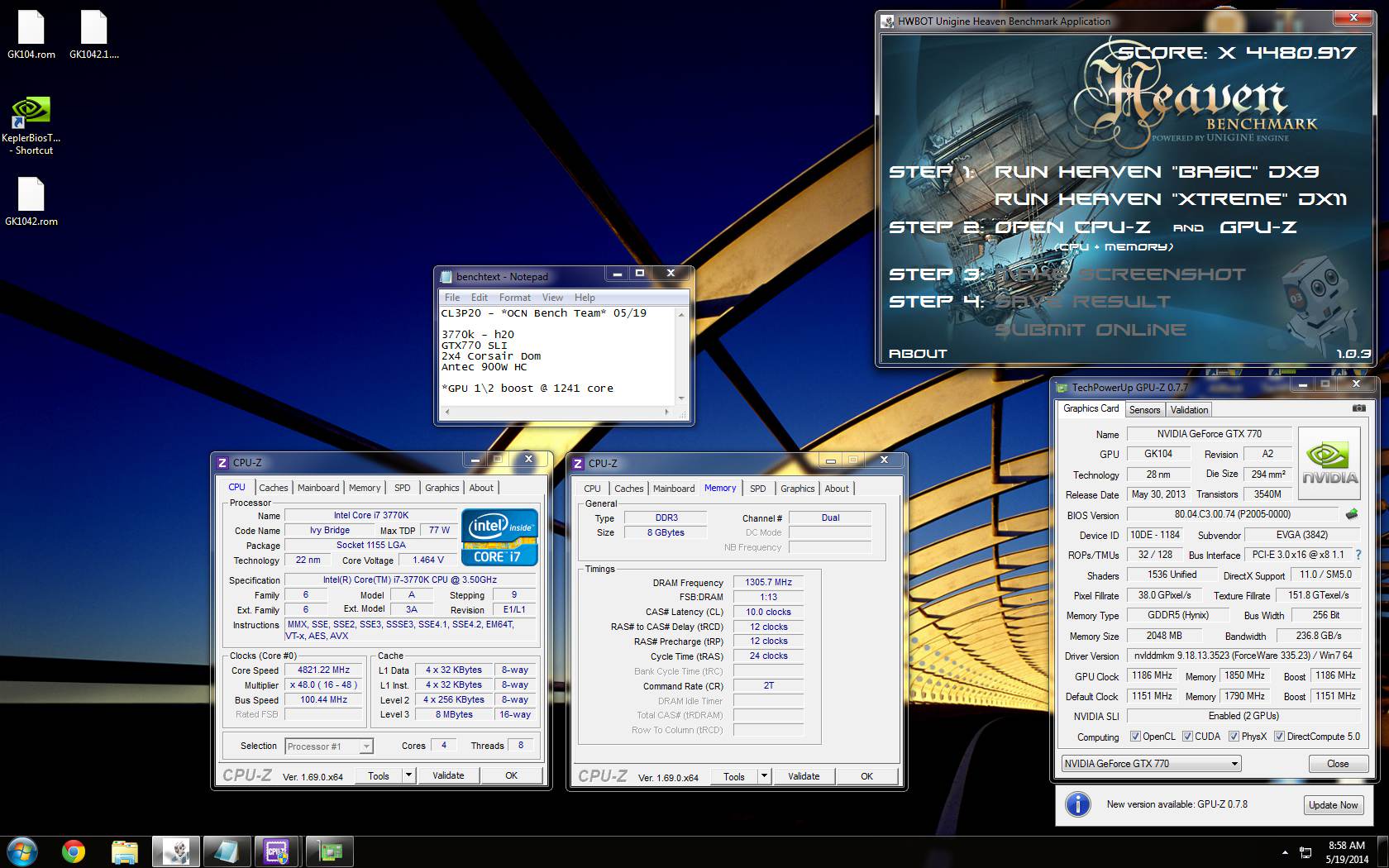This screenshot has width=1389, height=868.
Task: Open the Notepad Format menu
Action: [x=514, y=298]
